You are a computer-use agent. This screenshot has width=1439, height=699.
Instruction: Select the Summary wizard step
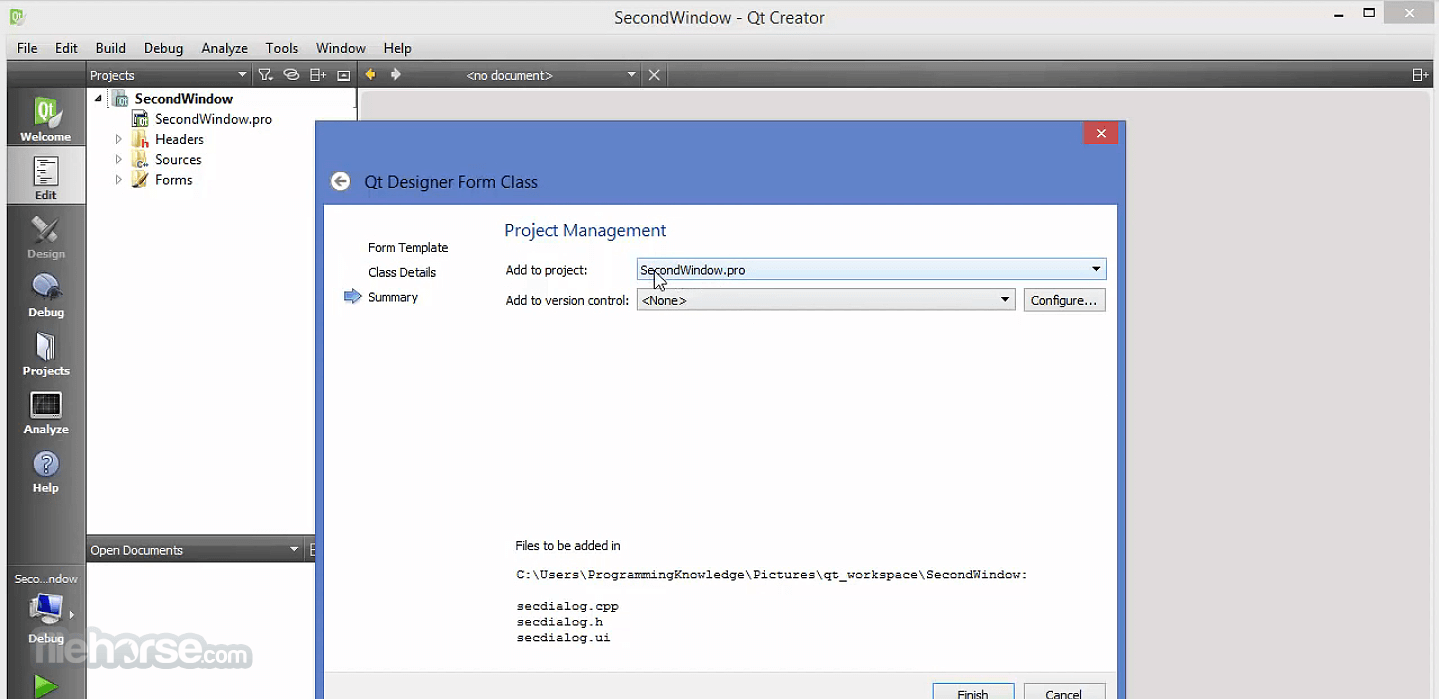(393, 297)
